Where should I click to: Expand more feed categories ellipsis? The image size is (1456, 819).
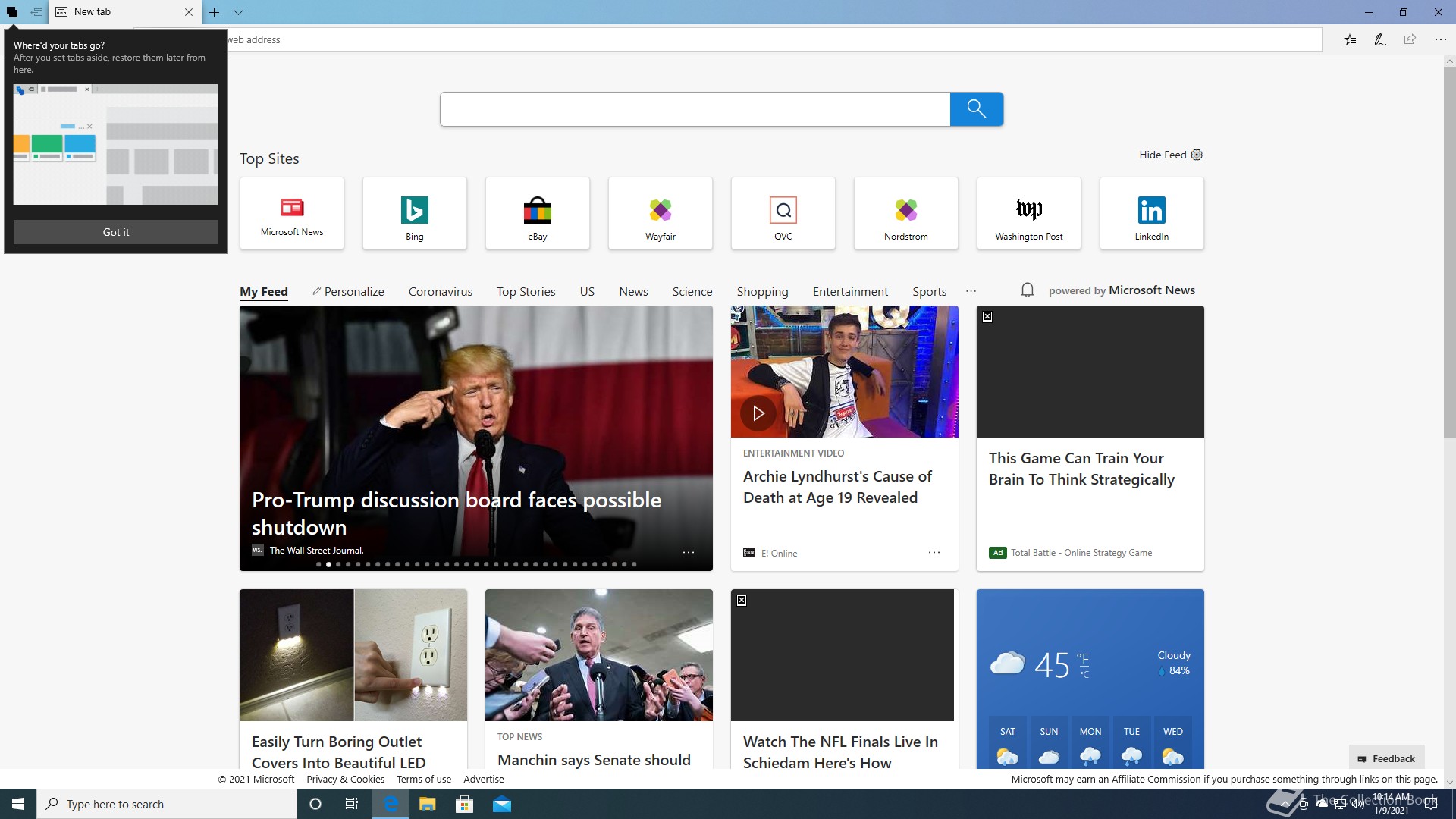(971, 291)
